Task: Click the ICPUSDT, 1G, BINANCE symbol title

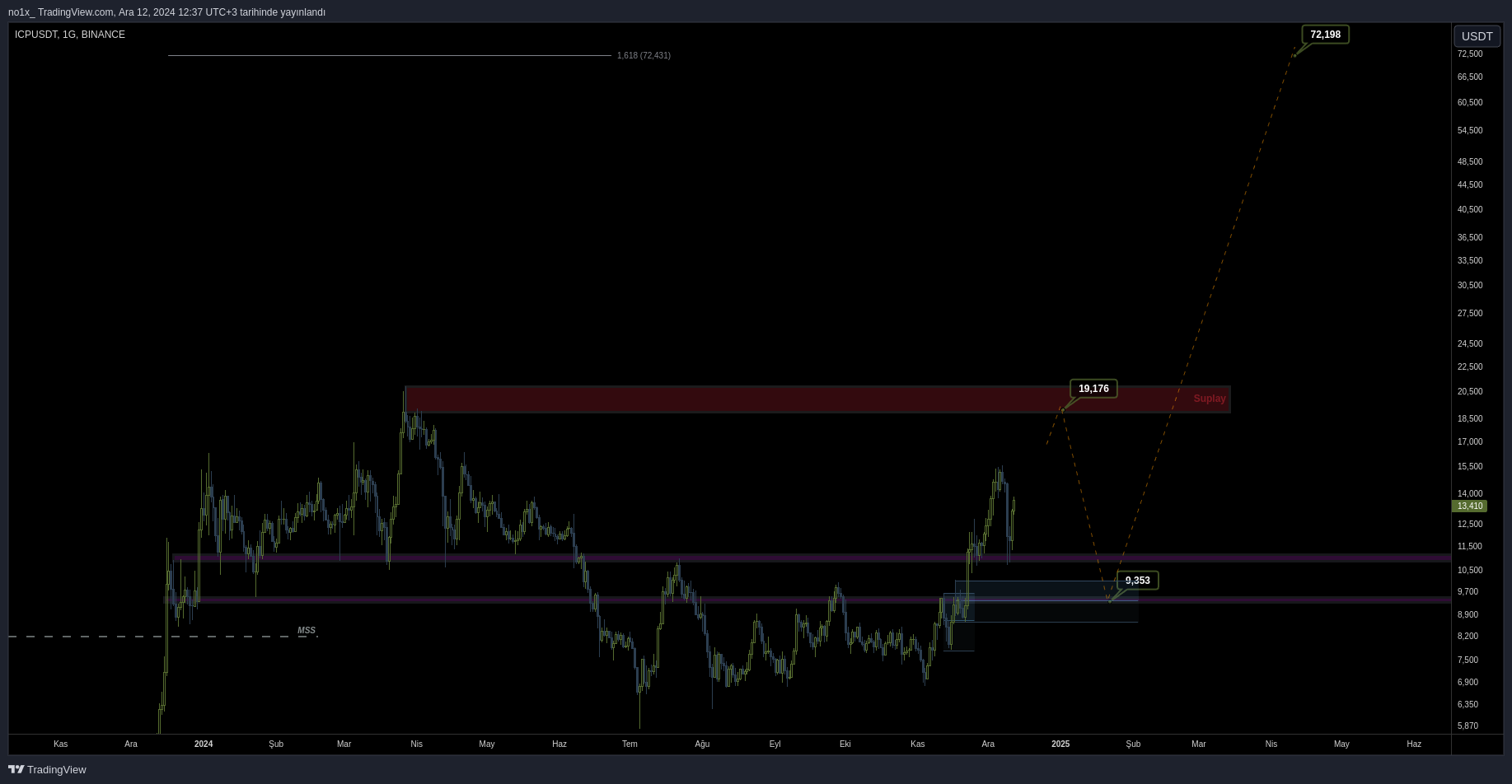Action: tap(70, 35)
